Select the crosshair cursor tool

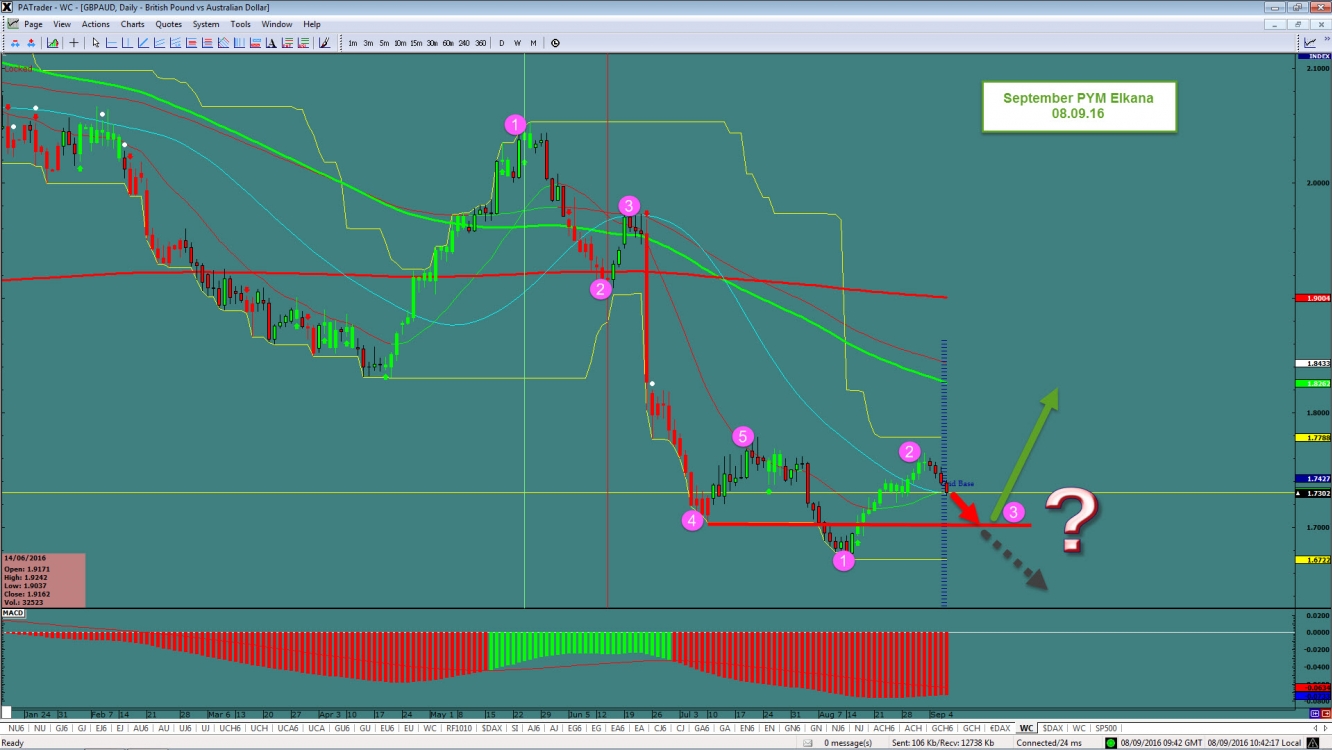click(x=73, y=43)
